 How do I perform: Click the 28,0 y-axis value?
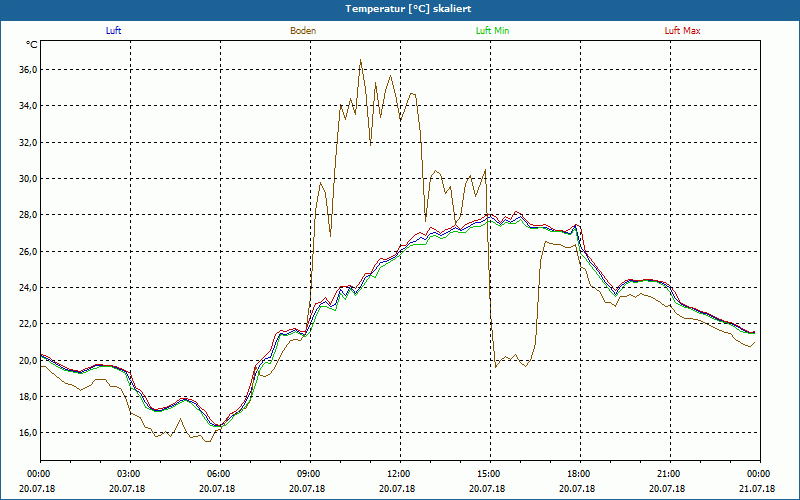[29, 215]
